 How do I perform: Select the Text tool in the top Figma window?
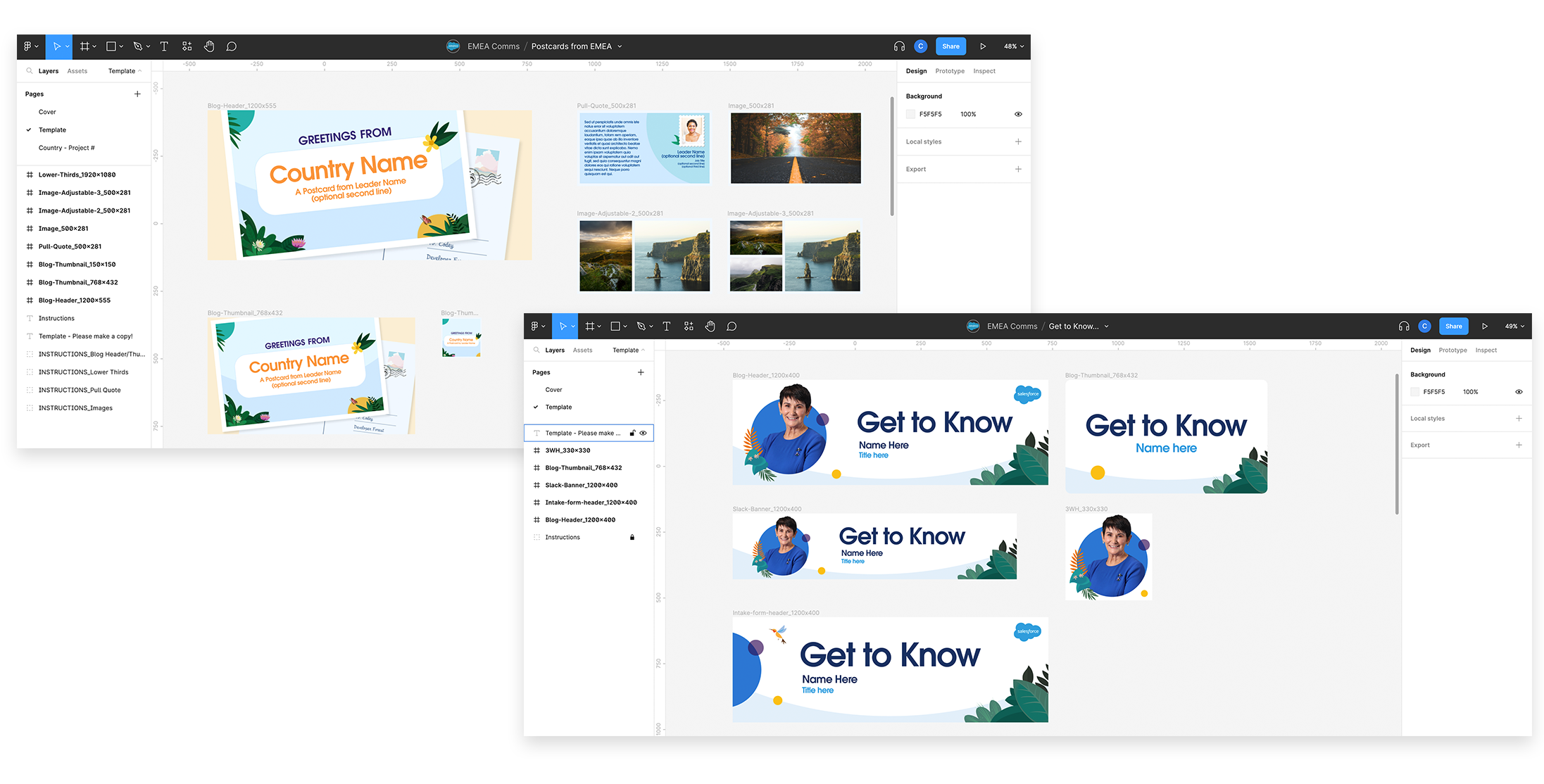164,46
